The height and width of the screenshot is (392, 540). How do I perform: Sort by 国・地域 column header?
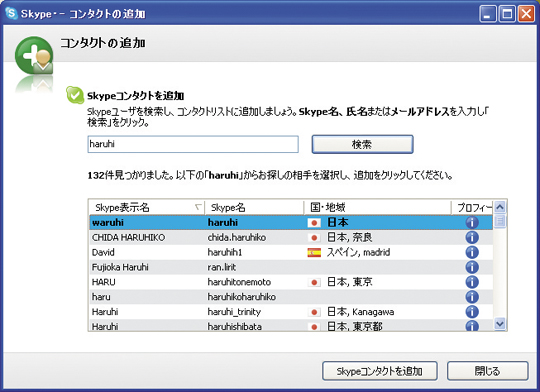pos(377,207)
